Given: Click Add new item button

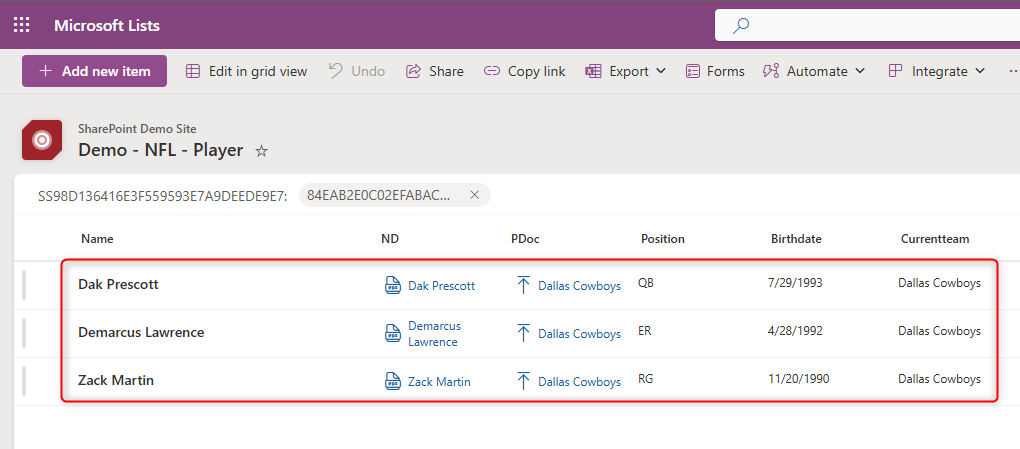Looking at the screenshot, I should tap(94, 71).
